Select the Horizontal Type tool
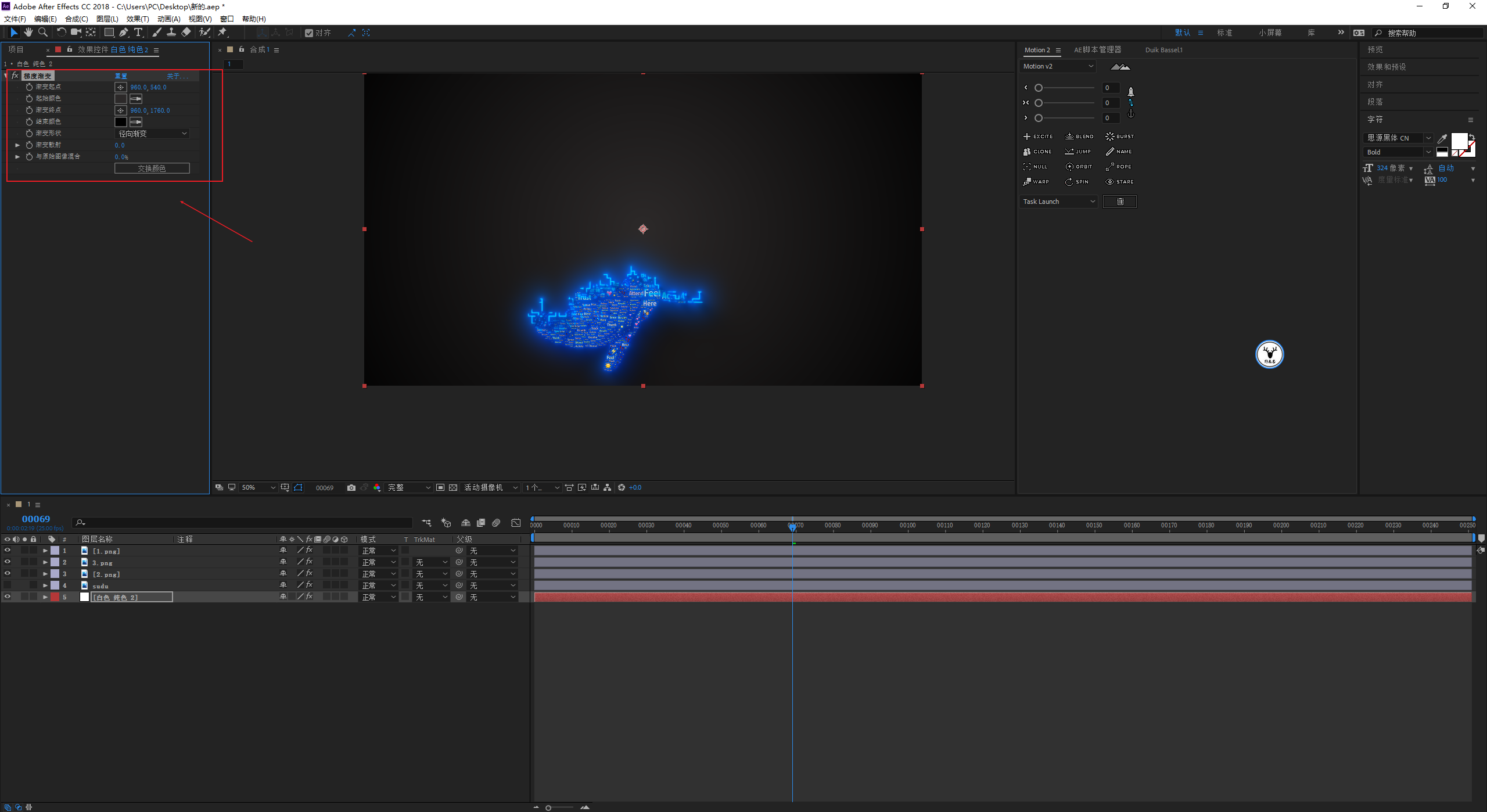 point(138,33)
